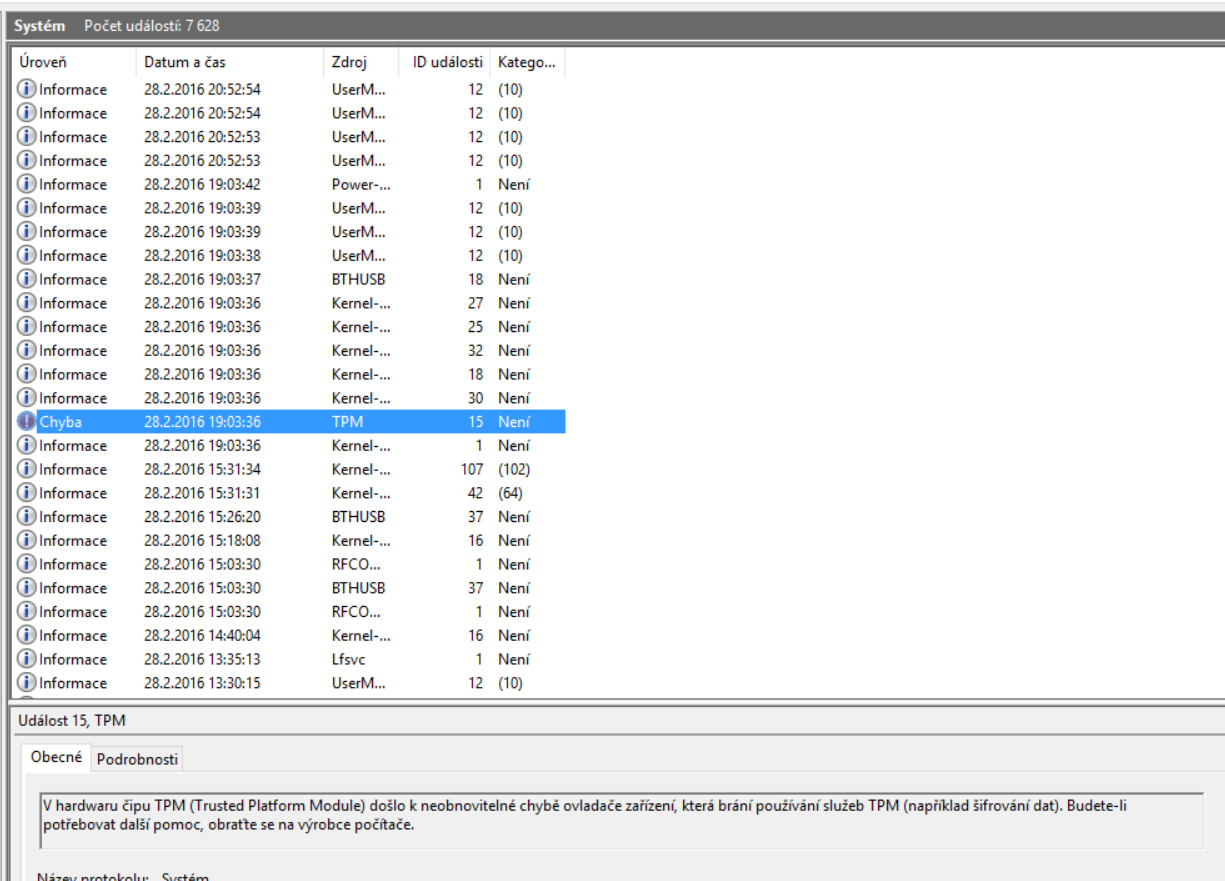
Task: Click the info icon of the 14:40:04 Kernel row
Action: pyautogui.click(x=26, y=635)
